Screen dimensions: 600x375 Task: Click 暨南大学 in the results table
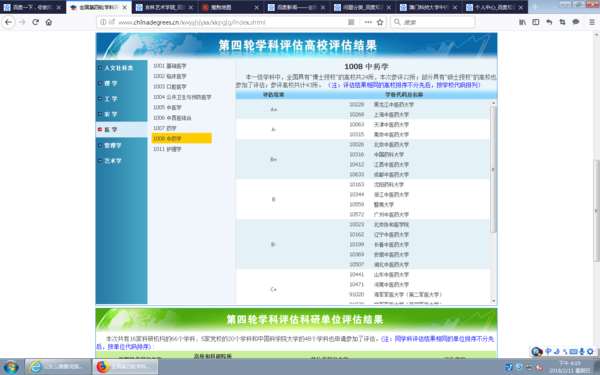384,204
